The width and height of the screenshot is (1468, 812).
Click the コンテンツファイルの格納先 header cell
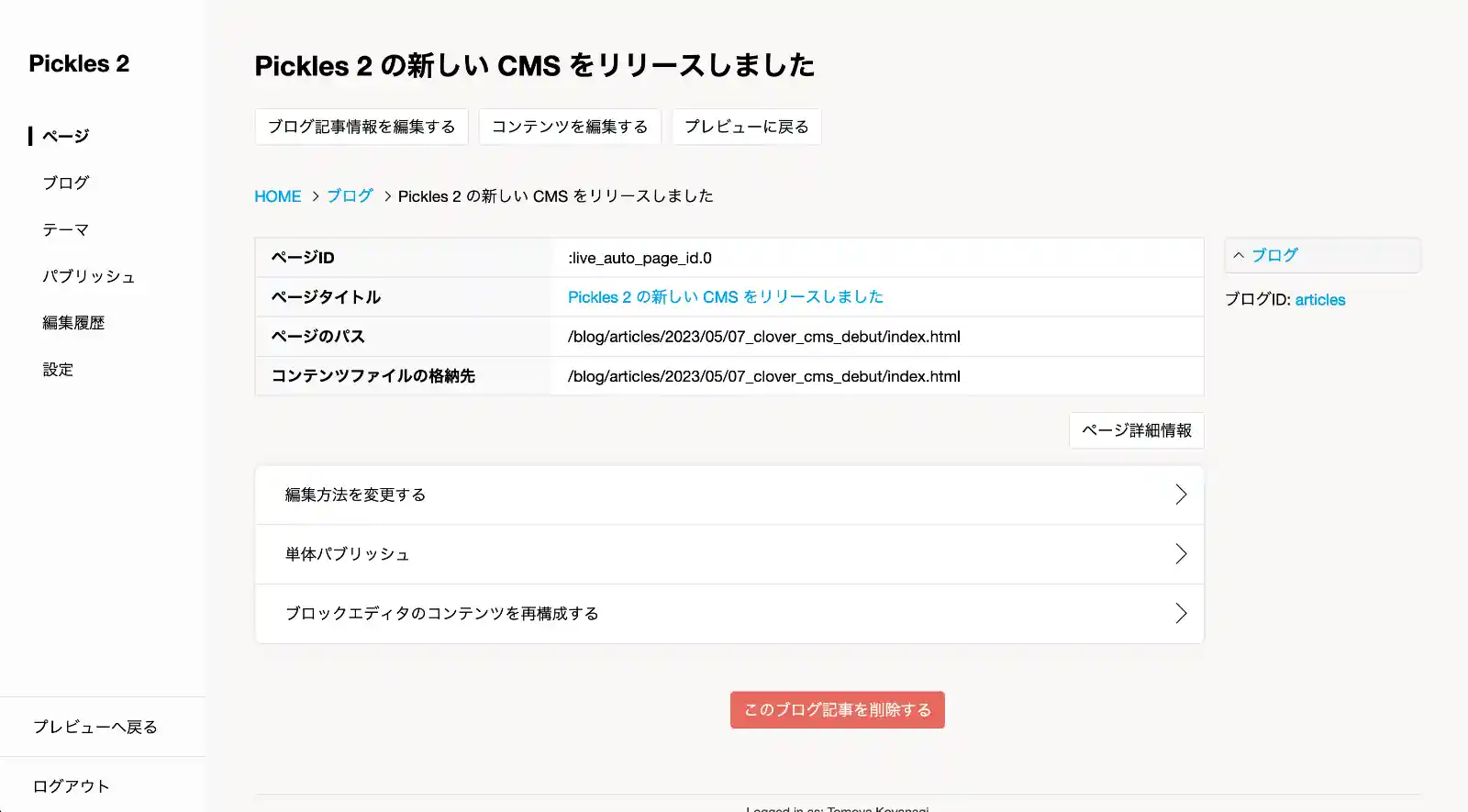click(x=404, y=376)
